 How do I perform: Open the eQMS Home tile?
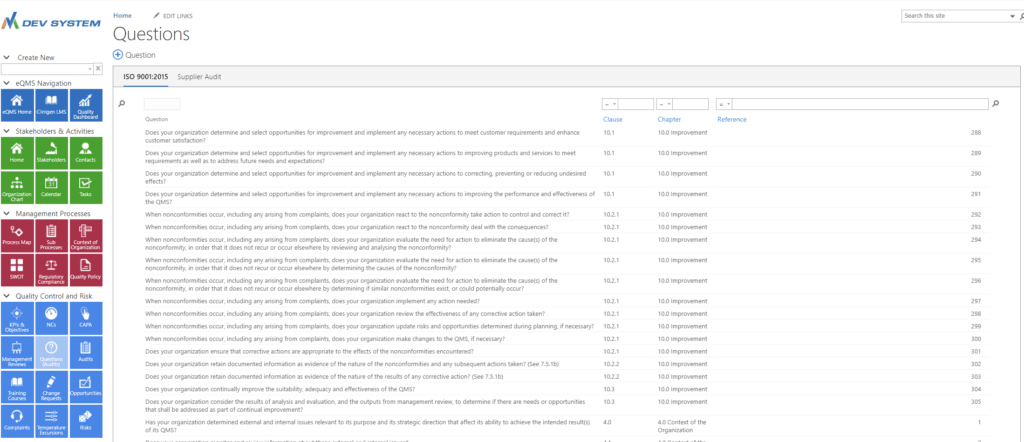click(17, 106)
